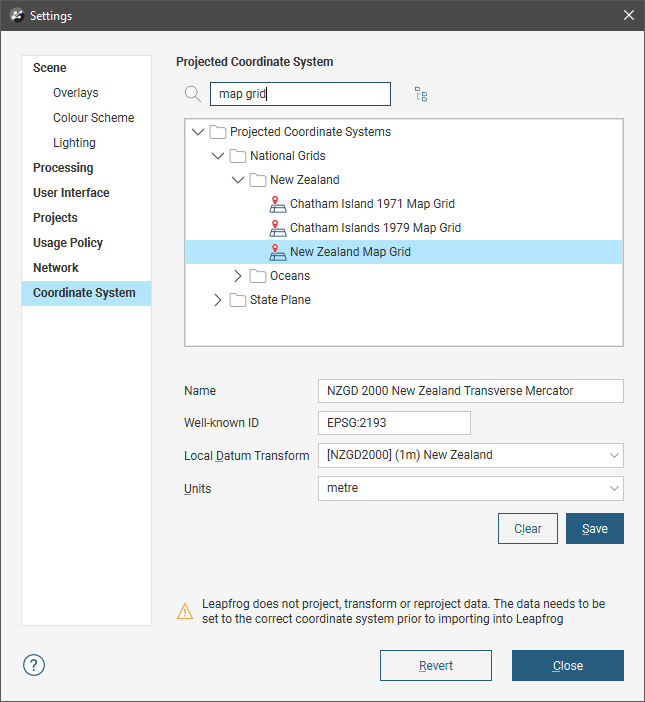Viewport: 645px width, 702px height.
Task: Click the New Zealand Map Grid pin icon
Action: coord(278,253)
